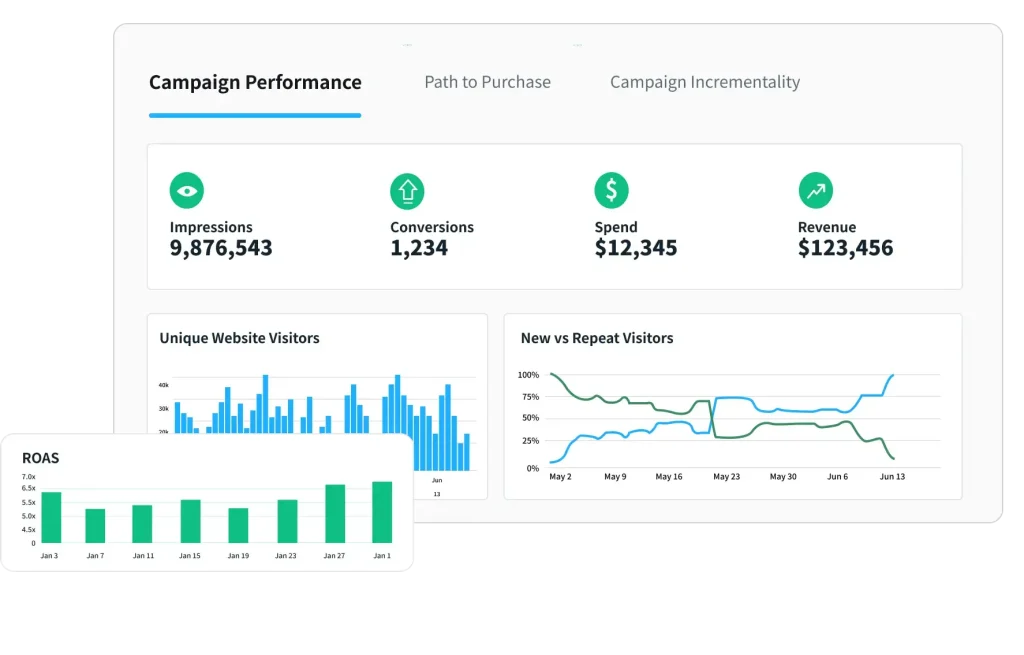Click the Unique Website Visitors chart title
Screen dimensions: 1024x655
pos(239,338)
